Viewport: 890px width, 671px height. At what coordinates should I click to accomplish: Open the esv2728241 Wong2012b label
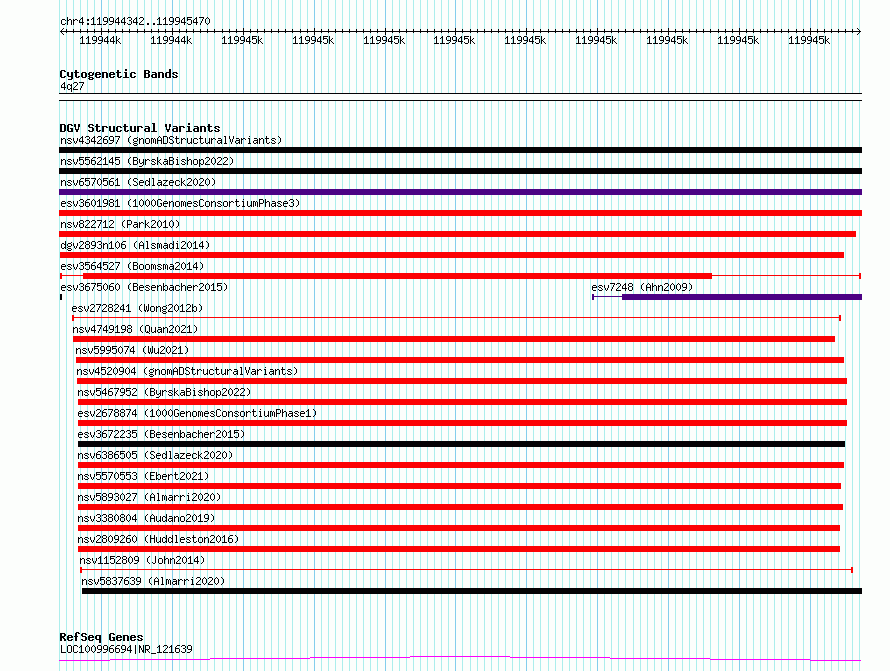pyautogui.click(x=137, y=308)
